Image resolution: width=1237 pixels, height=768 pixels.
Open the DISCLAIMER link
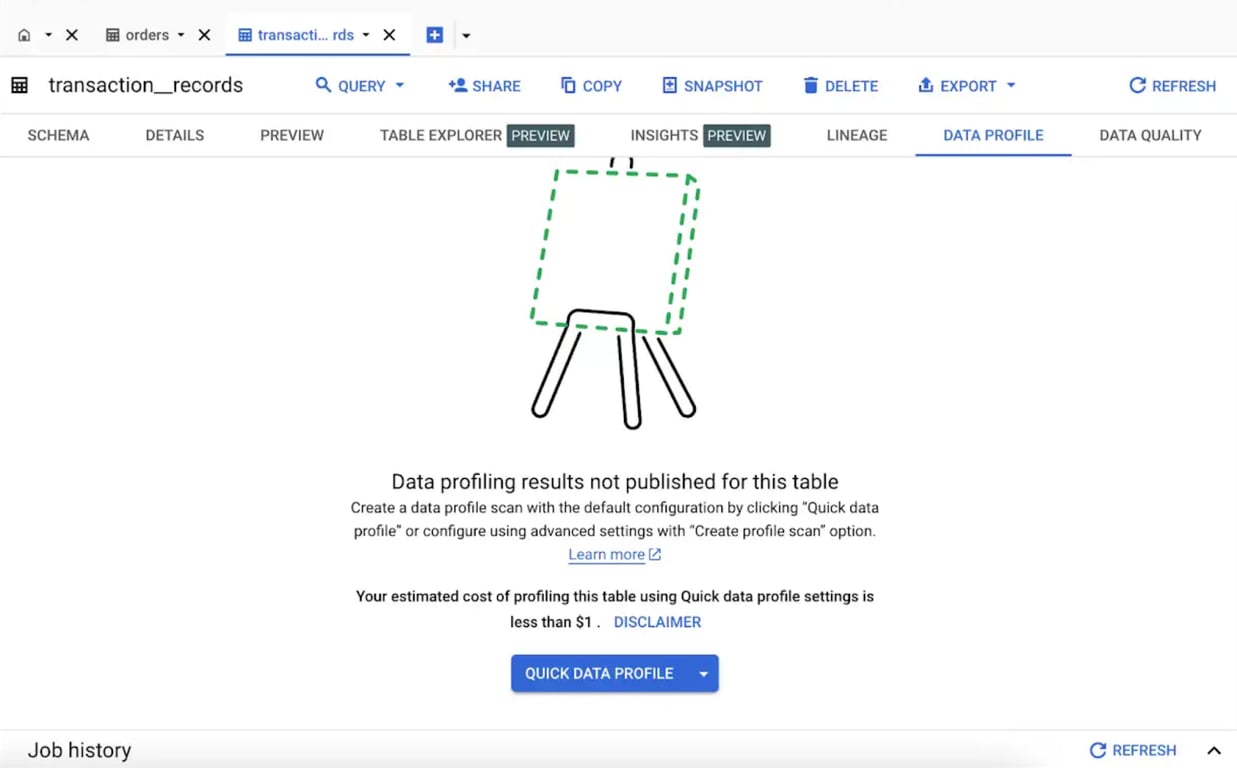(x=657, y=622)
